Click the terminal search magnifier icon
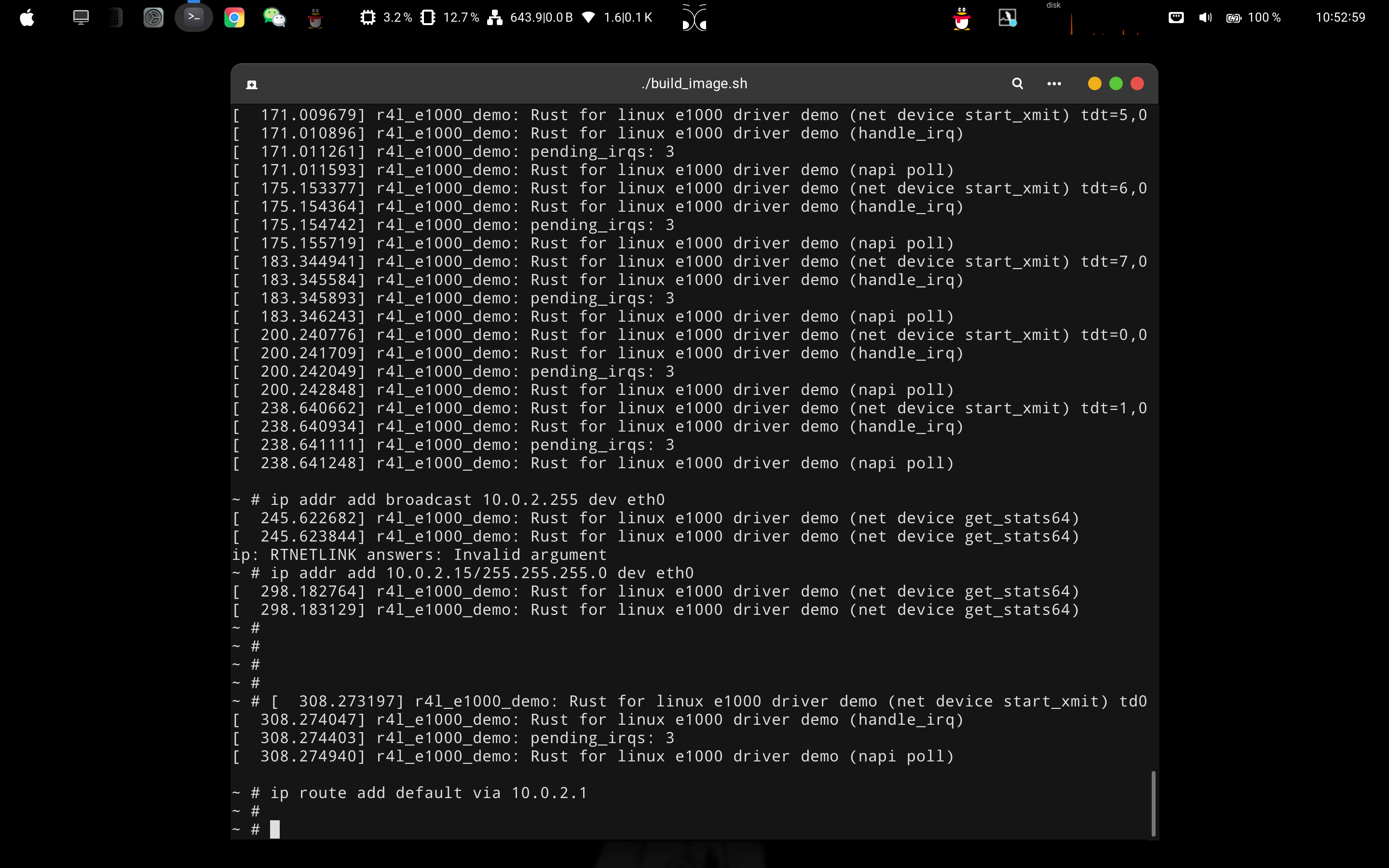The image size is (1389, 868). click(x=1017, y=84)
